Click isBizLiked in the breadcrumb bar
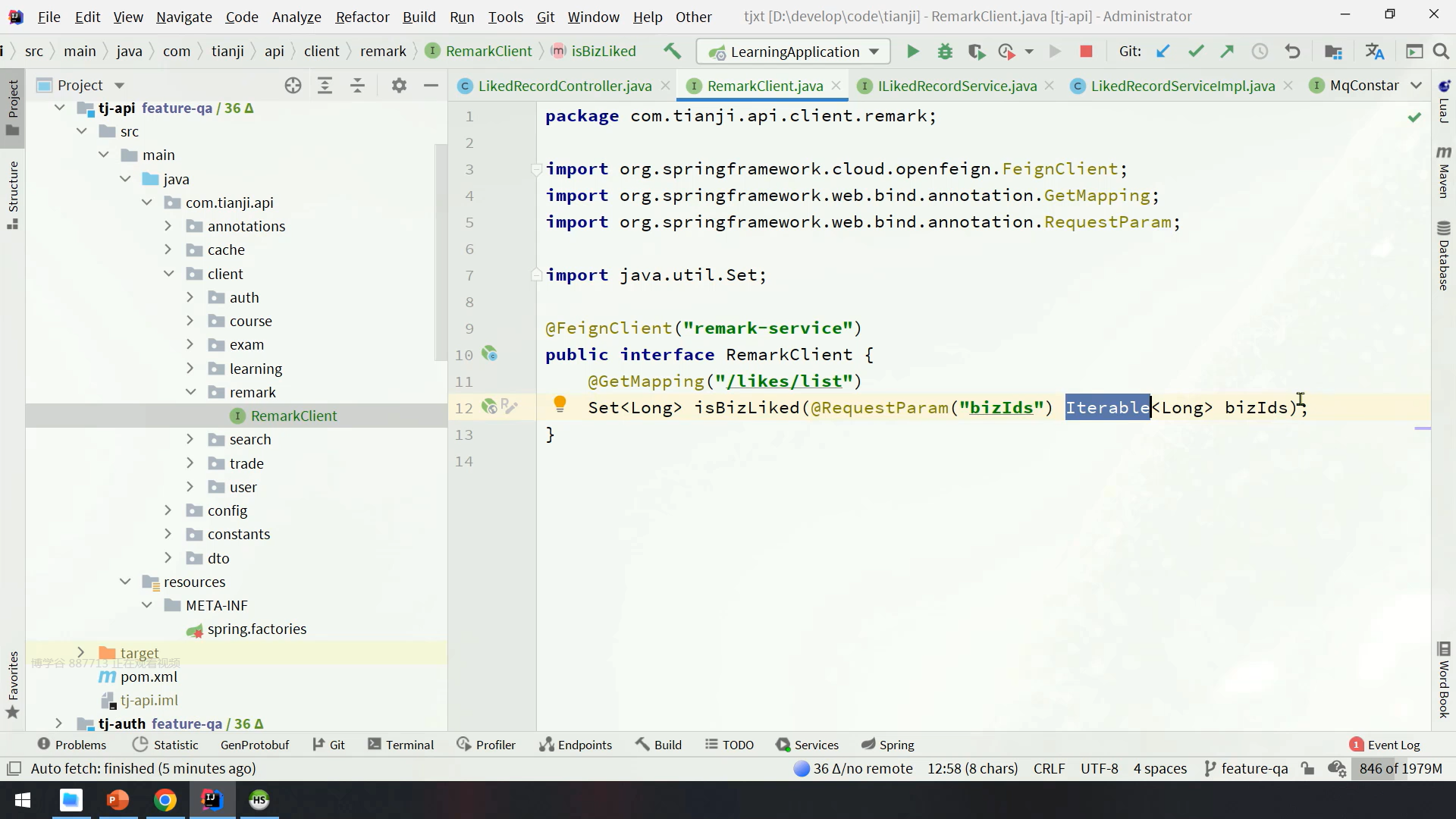1456x819 pixels. 604,51
